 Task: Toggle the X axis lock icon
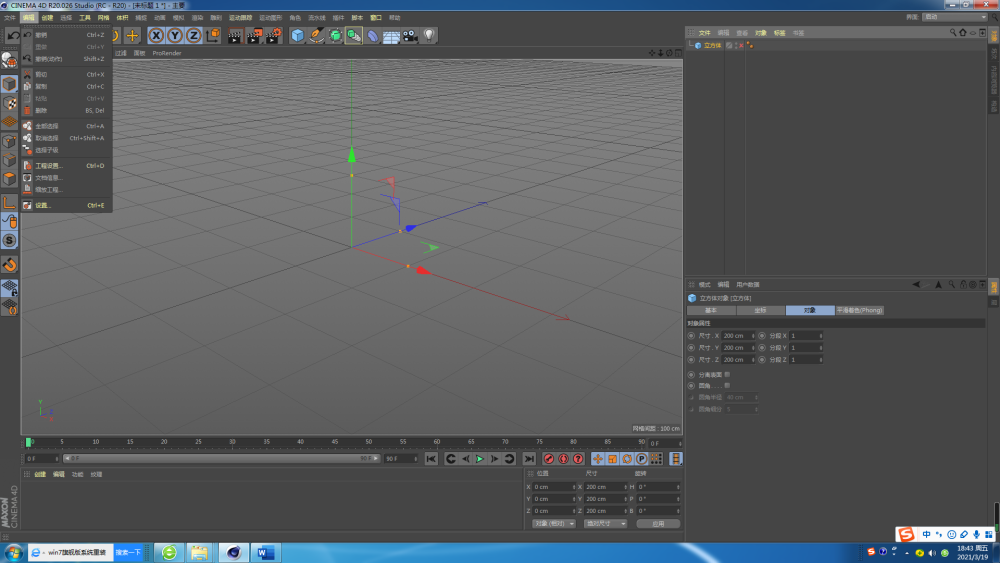[156, 36]
